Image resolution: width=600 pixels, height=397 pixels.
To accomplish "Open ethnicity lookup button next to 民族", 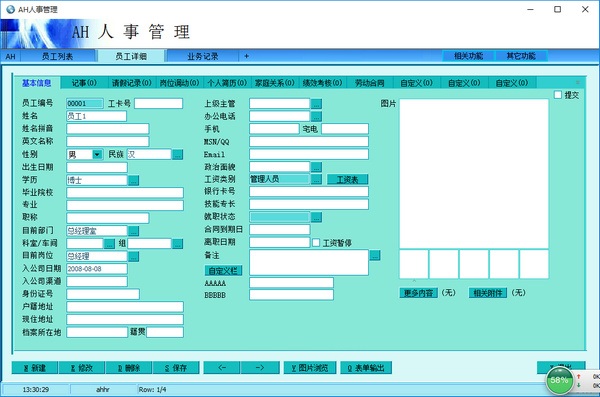I will (178, 154).
